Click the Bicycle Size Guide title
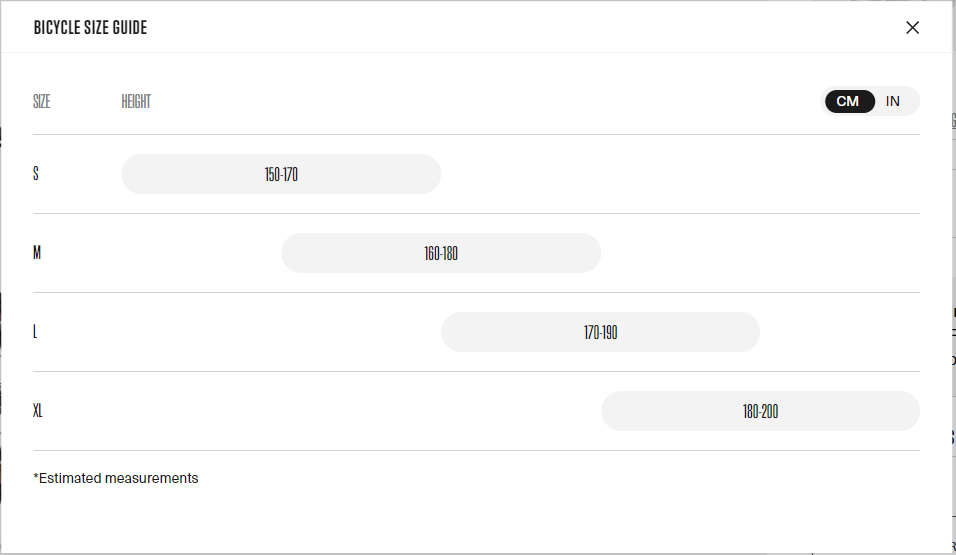956x555 pixels. [90, 27]
